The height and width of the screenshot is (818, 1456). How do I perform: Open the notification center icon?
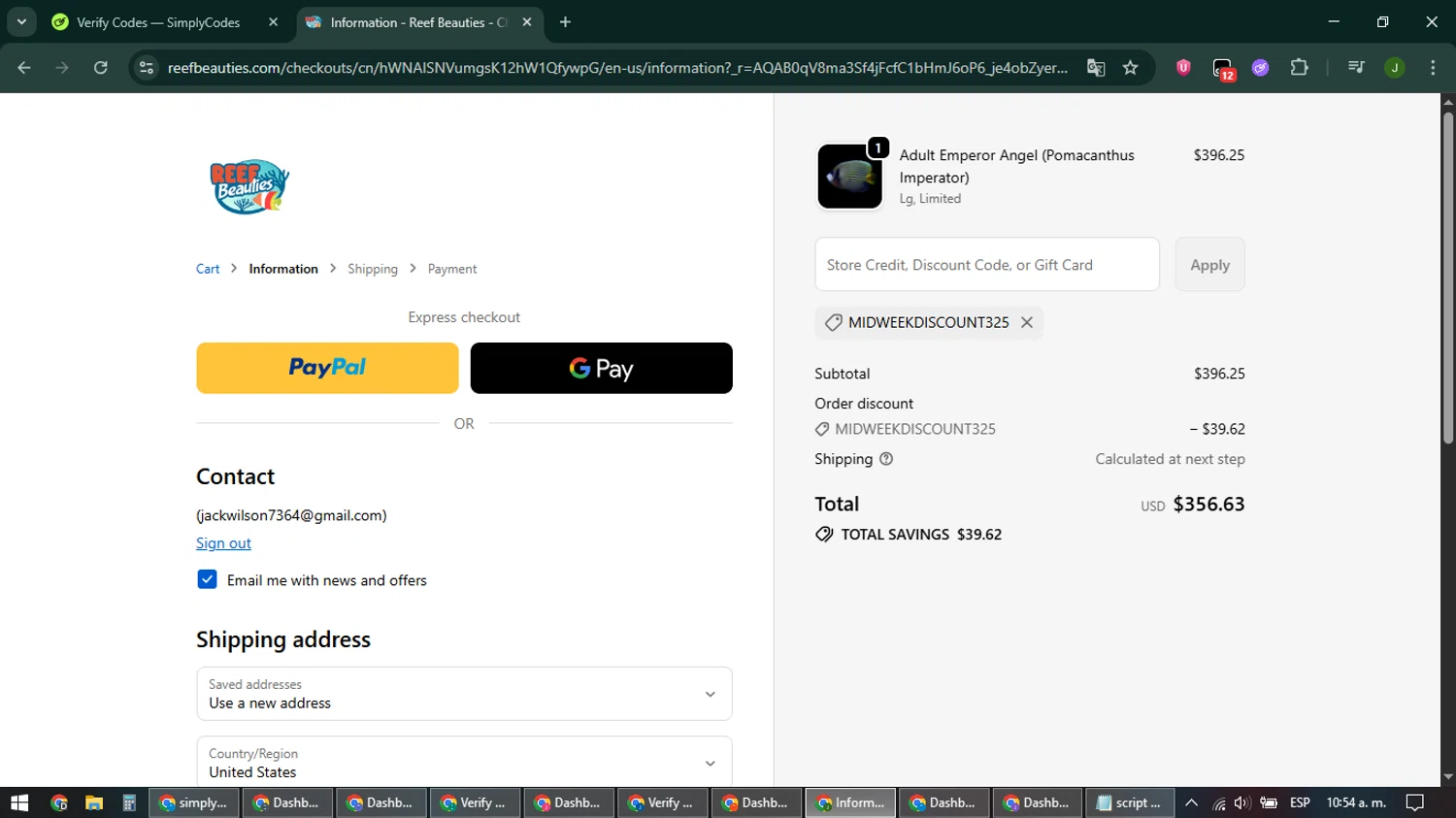[x=1415, y=802]
